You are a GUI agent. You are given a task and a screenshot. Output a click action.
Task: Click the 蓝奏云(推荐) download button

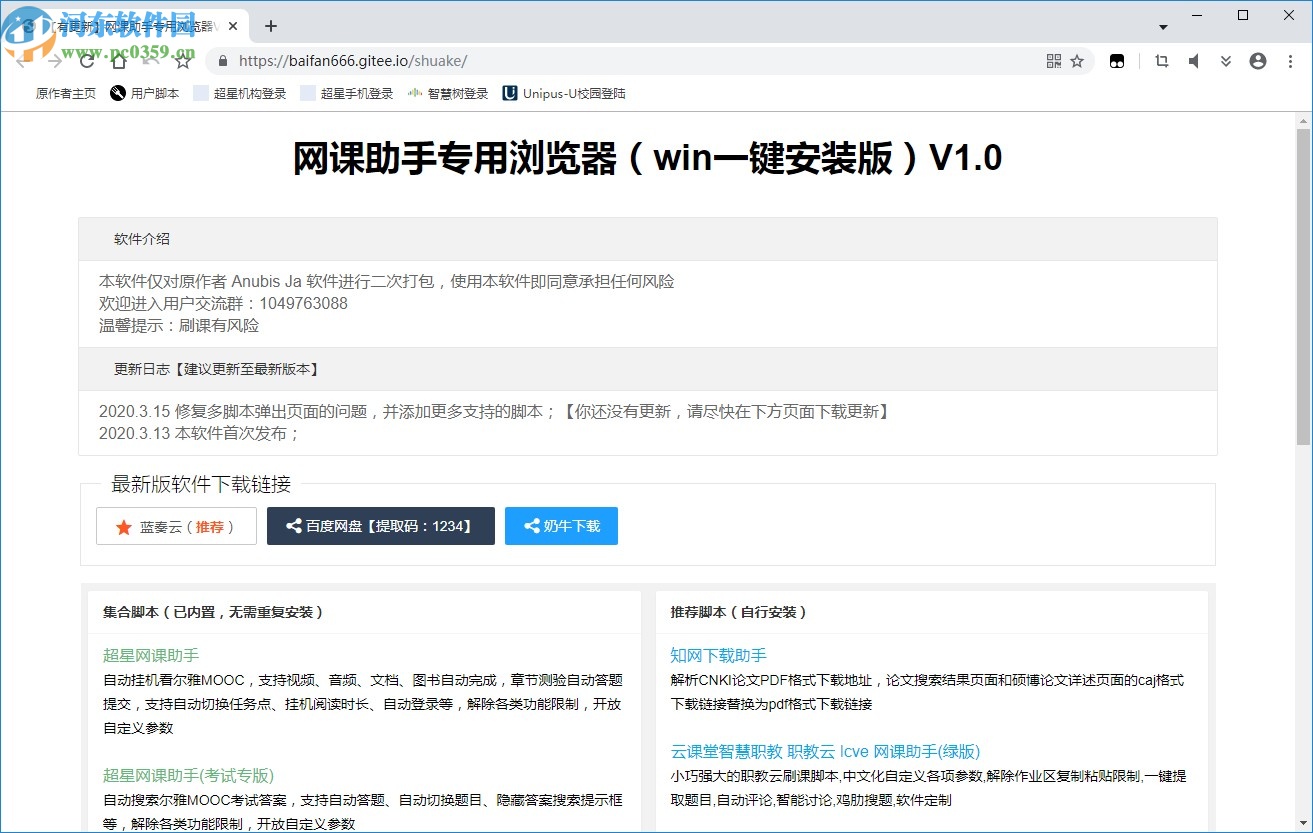(176, 525)
